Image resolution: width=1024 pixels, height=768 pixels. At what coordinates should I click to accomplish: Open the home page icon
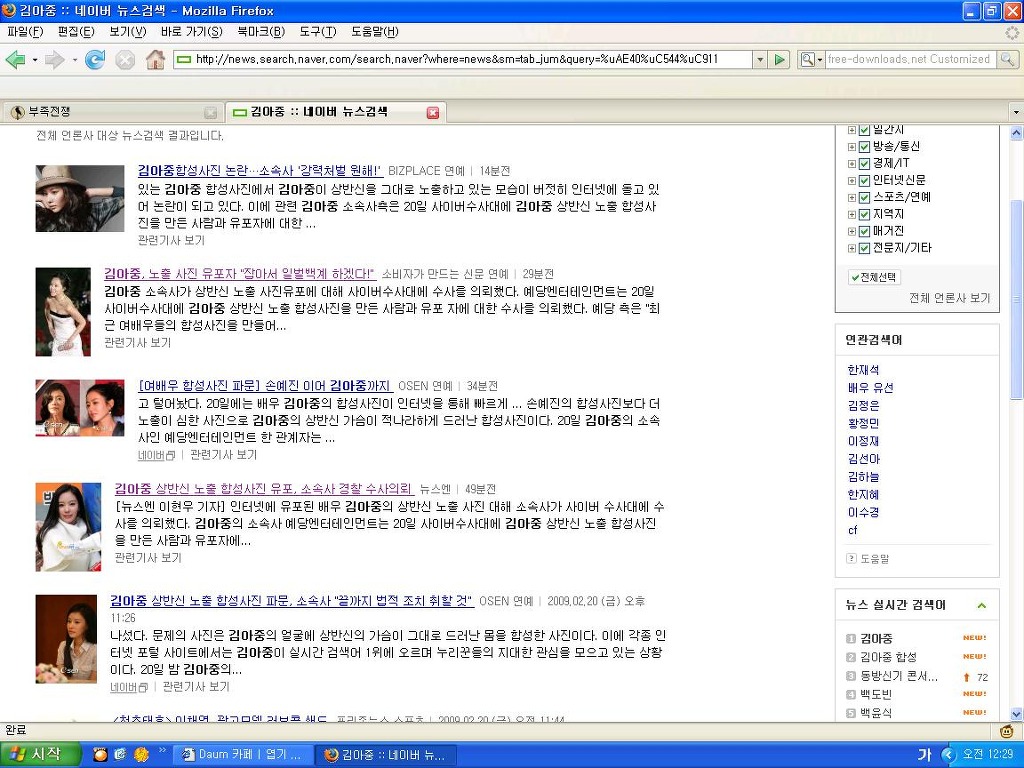click(155, 59)
